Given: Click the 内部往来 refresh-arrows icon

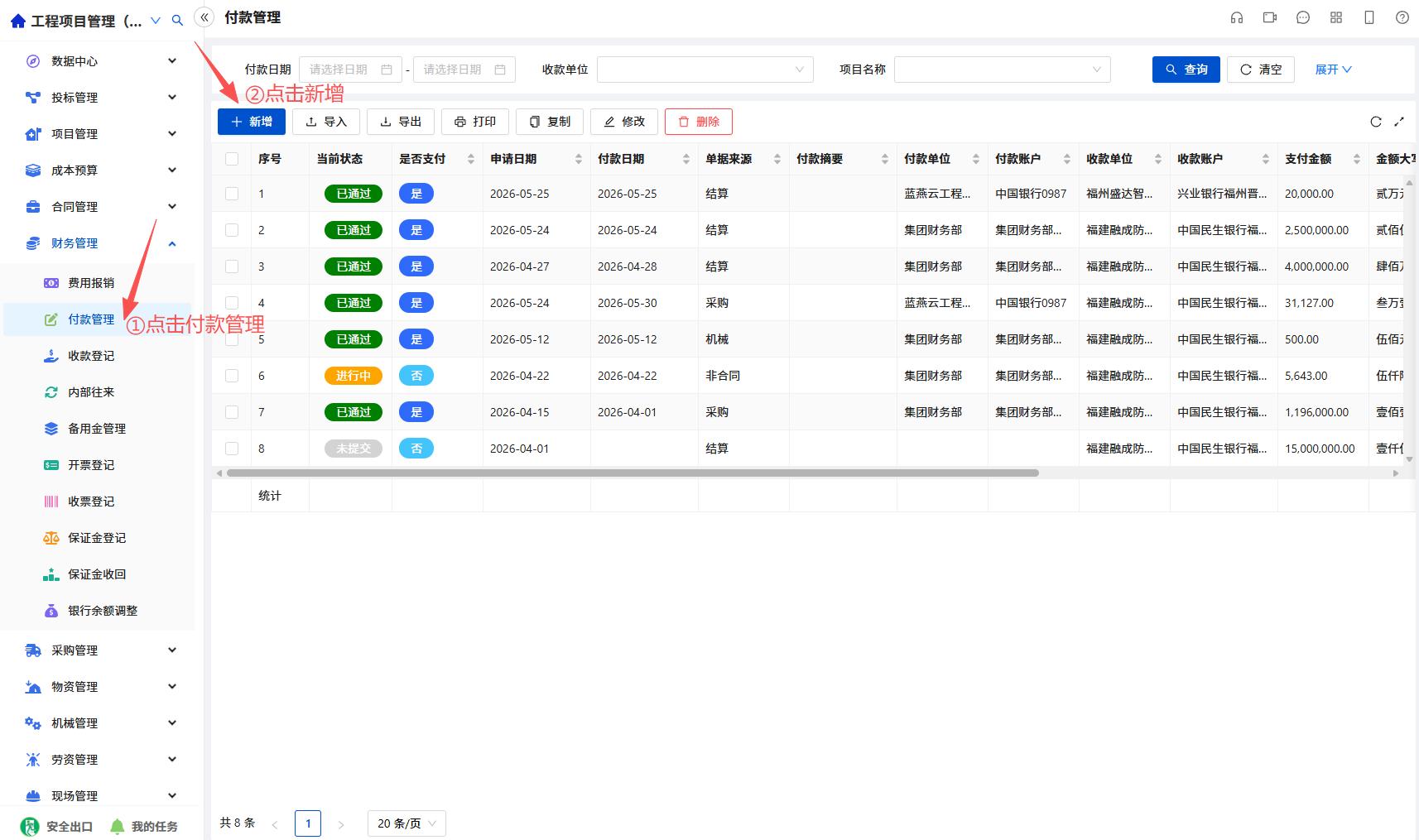Looking at the screenshot, I should click(x=51, y=392).
